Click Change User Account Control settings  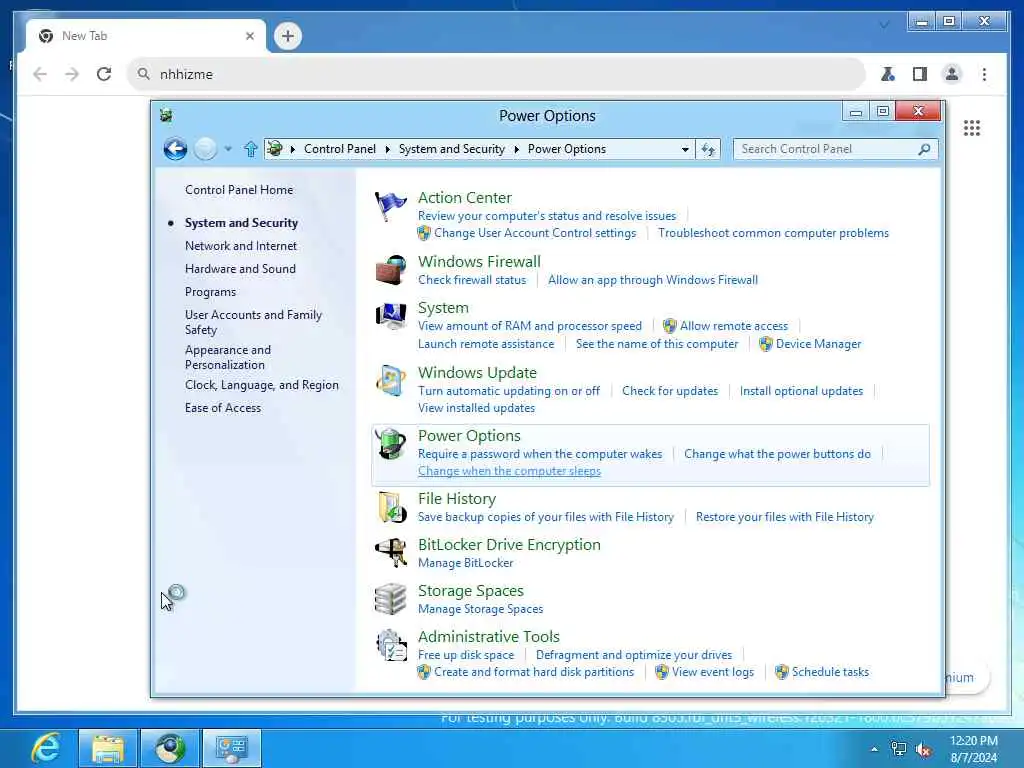534,232
